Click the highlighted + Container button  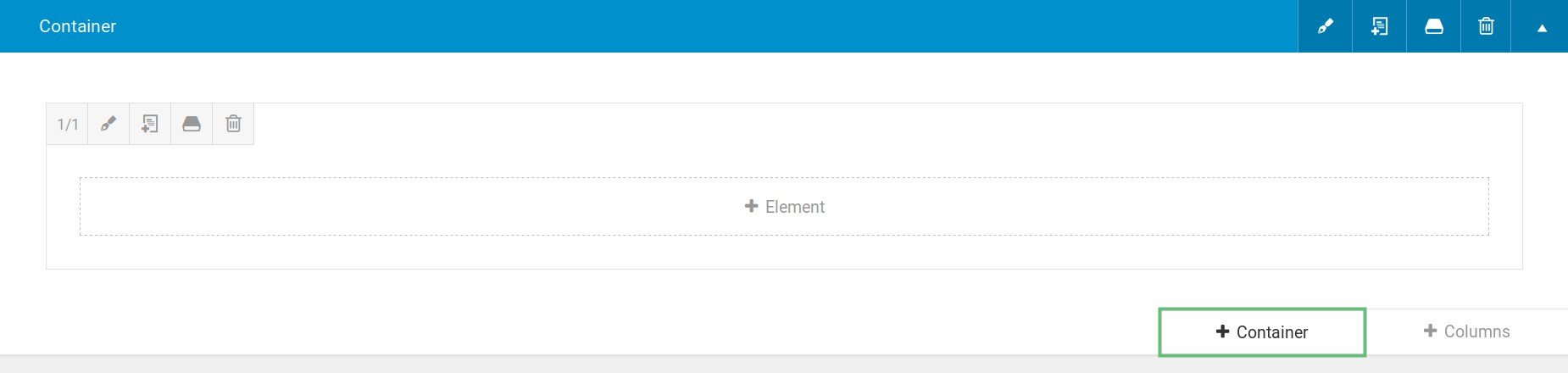coord(1262,332)
